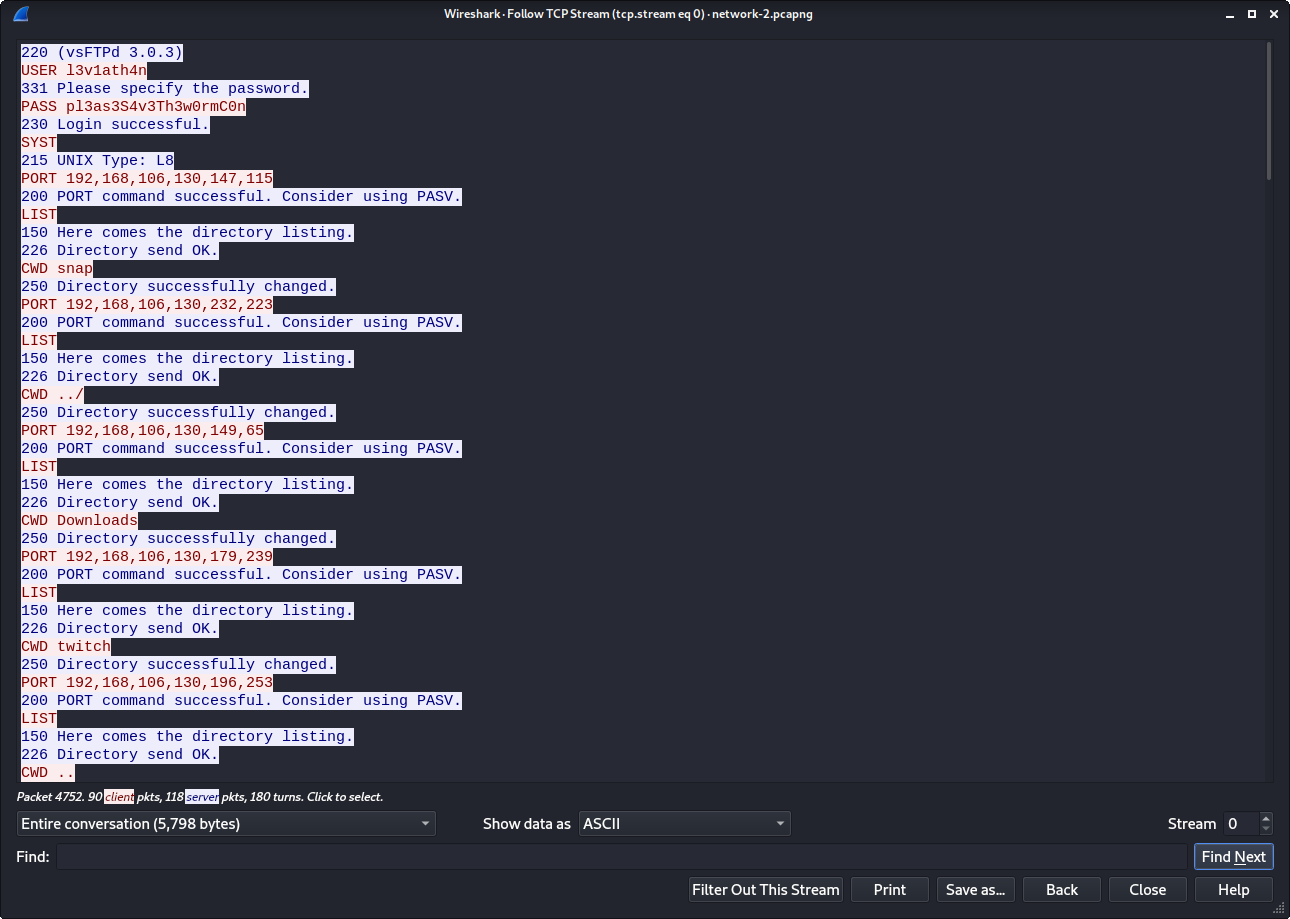Screen dimensions: 1290x919
Task: Click 'PORT 192,168,106,130,179,239' line
Action: [x=147, y=557]
